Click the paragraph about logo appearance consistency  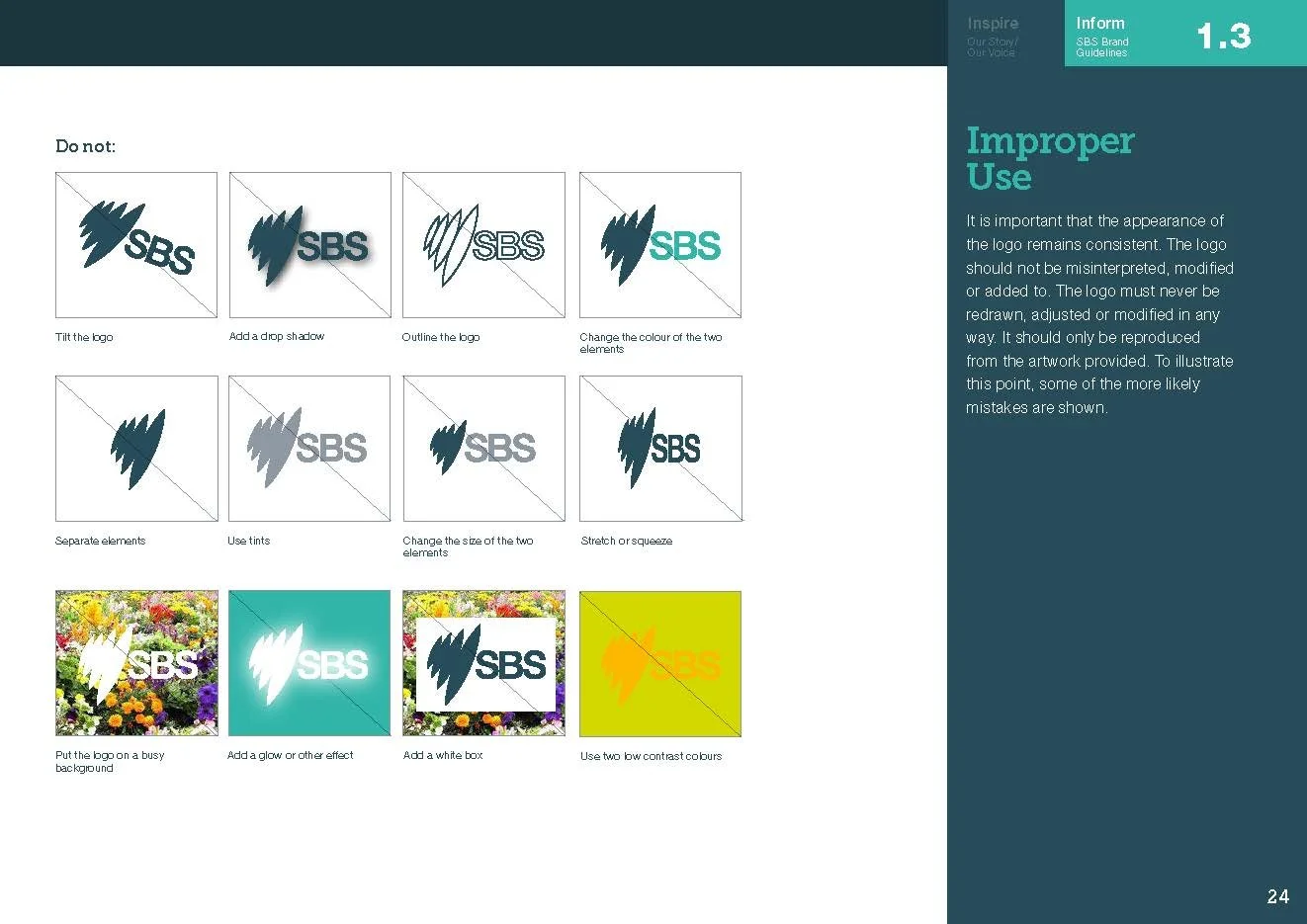(x=1099, y=314)
